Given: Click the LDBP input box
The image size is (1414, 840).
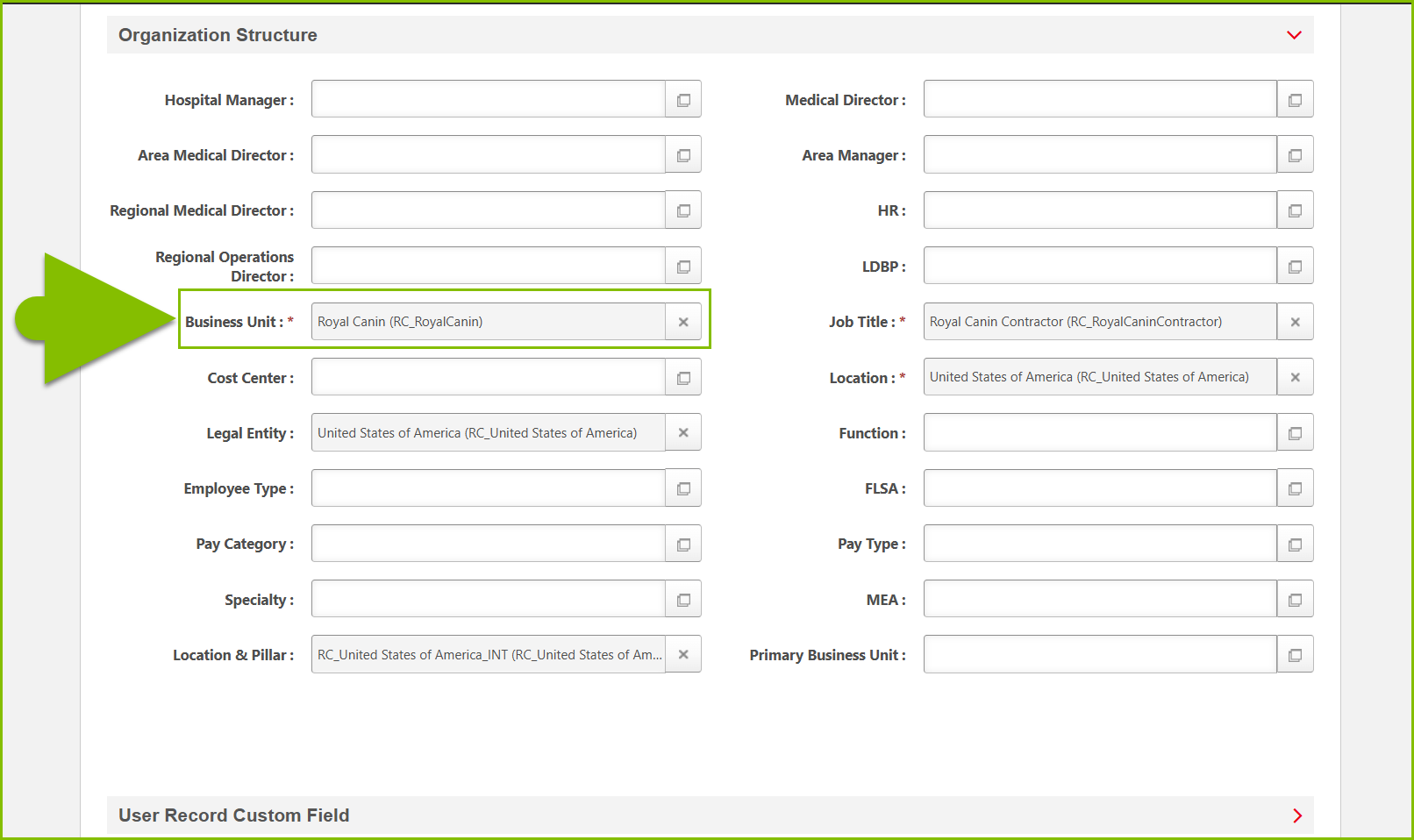Looking at the screenshot, I should 1100,266.
